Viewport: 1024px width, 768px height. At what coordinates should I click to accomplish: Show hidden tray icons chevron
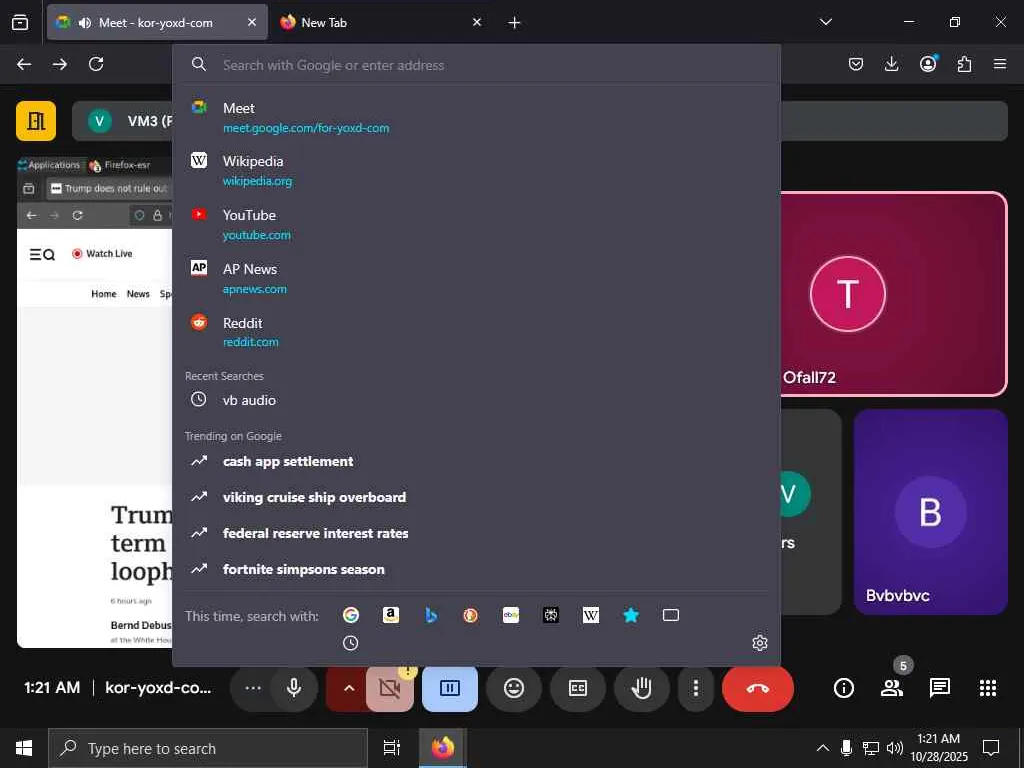point(823,748)
